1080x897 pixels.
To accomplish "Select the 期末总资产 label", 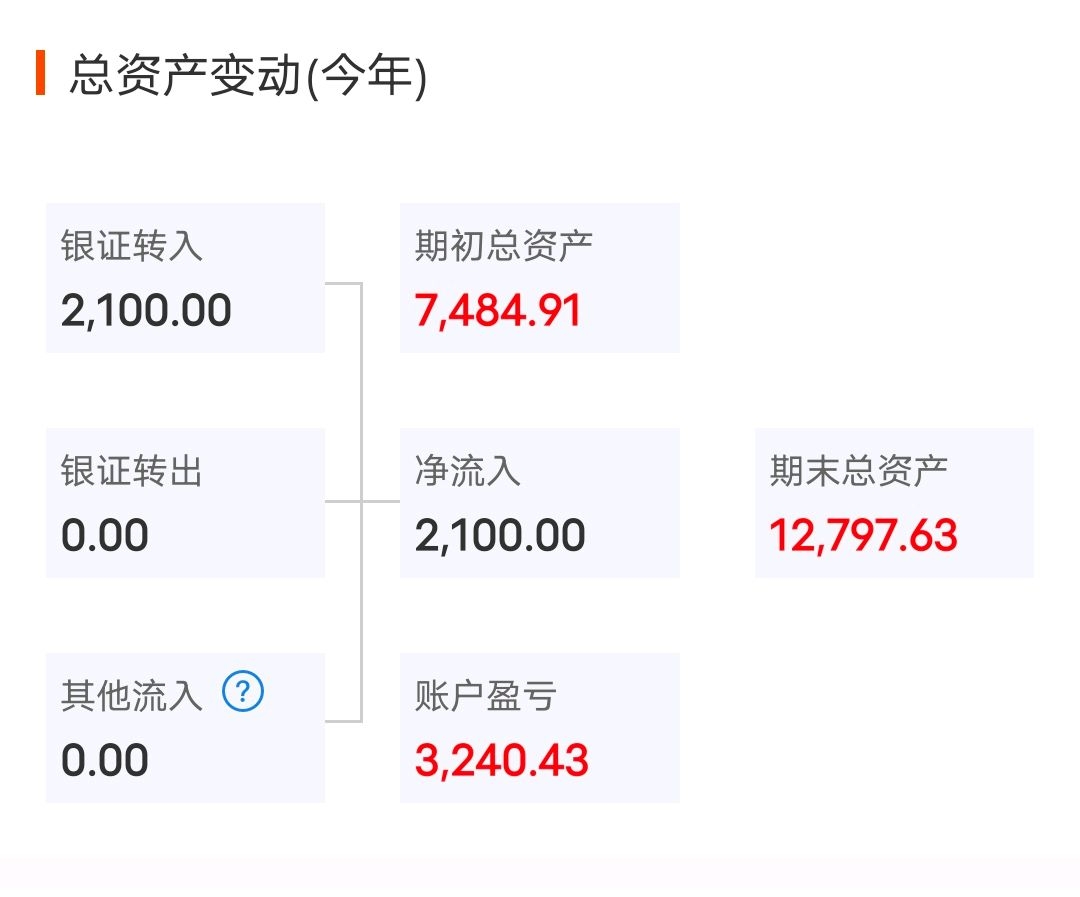I will 859,471.
